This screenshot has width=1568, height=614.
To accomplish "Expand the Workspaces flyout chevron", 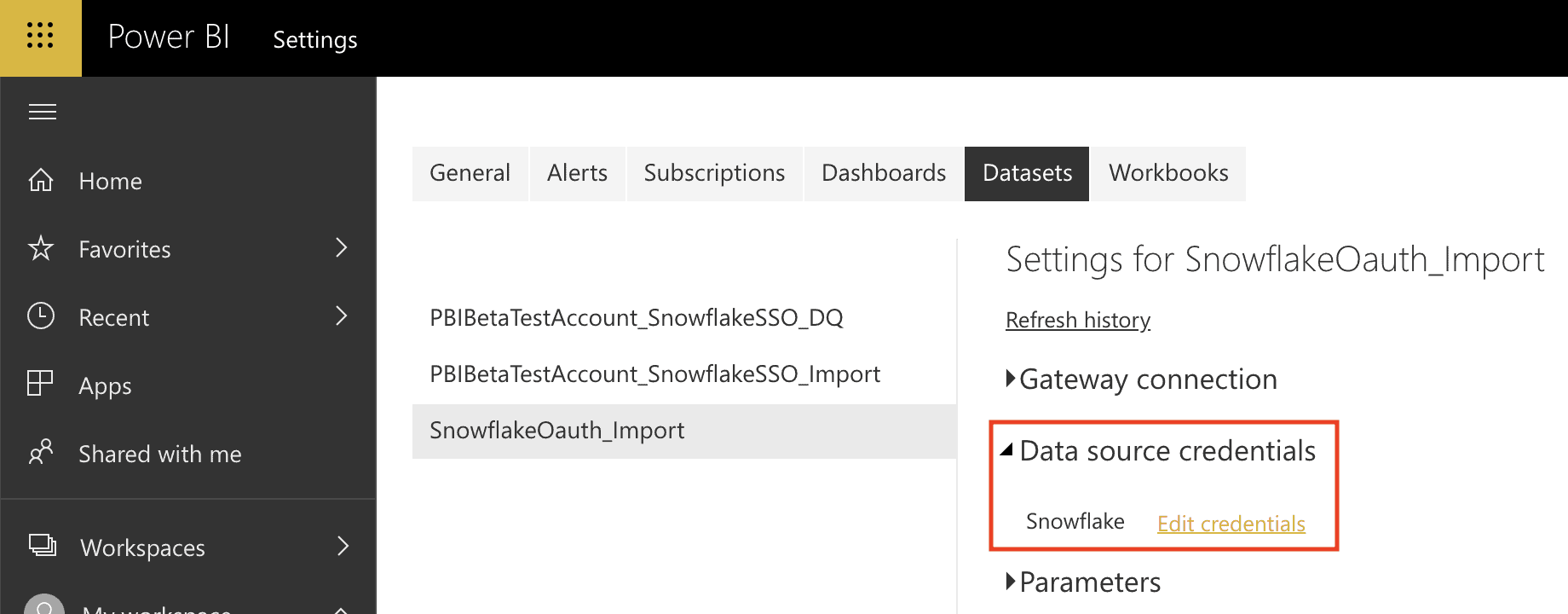I will point(343,546).
